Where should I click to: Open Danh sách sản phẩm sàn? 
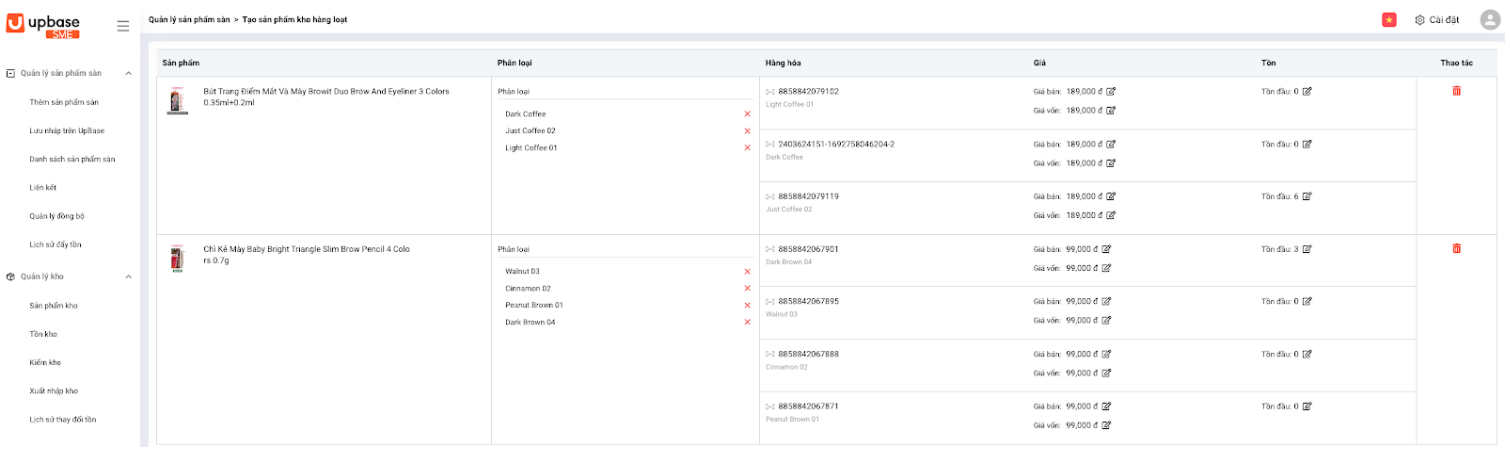pos(72,159)
